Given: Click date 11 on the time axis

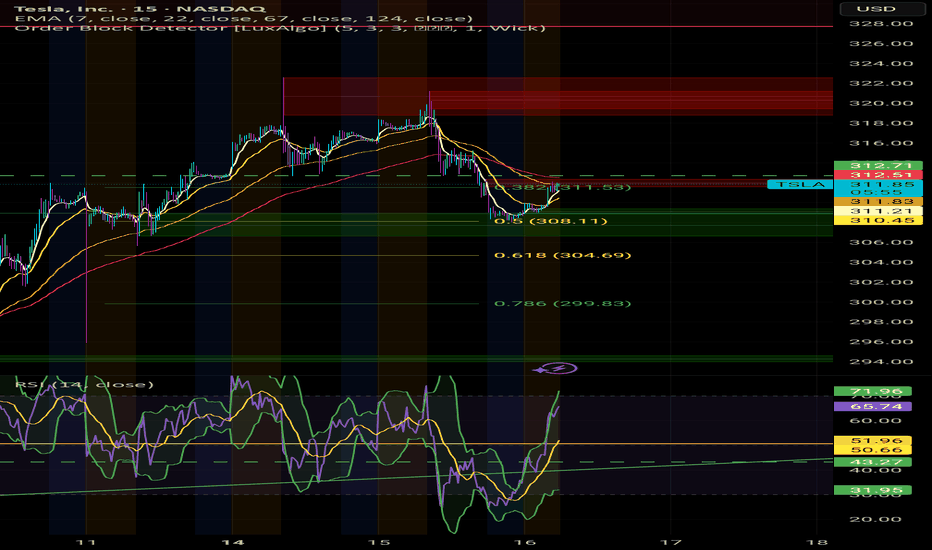Looking at the screenshot, I should click(86, 542).
